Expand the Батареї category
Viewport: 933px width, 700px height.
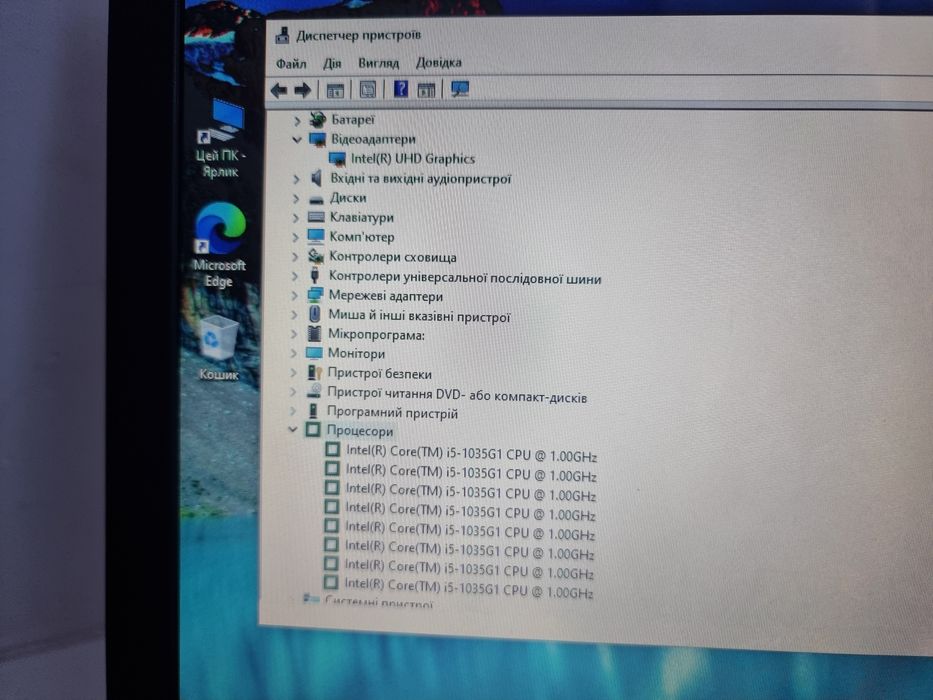[x=297, y=121]
